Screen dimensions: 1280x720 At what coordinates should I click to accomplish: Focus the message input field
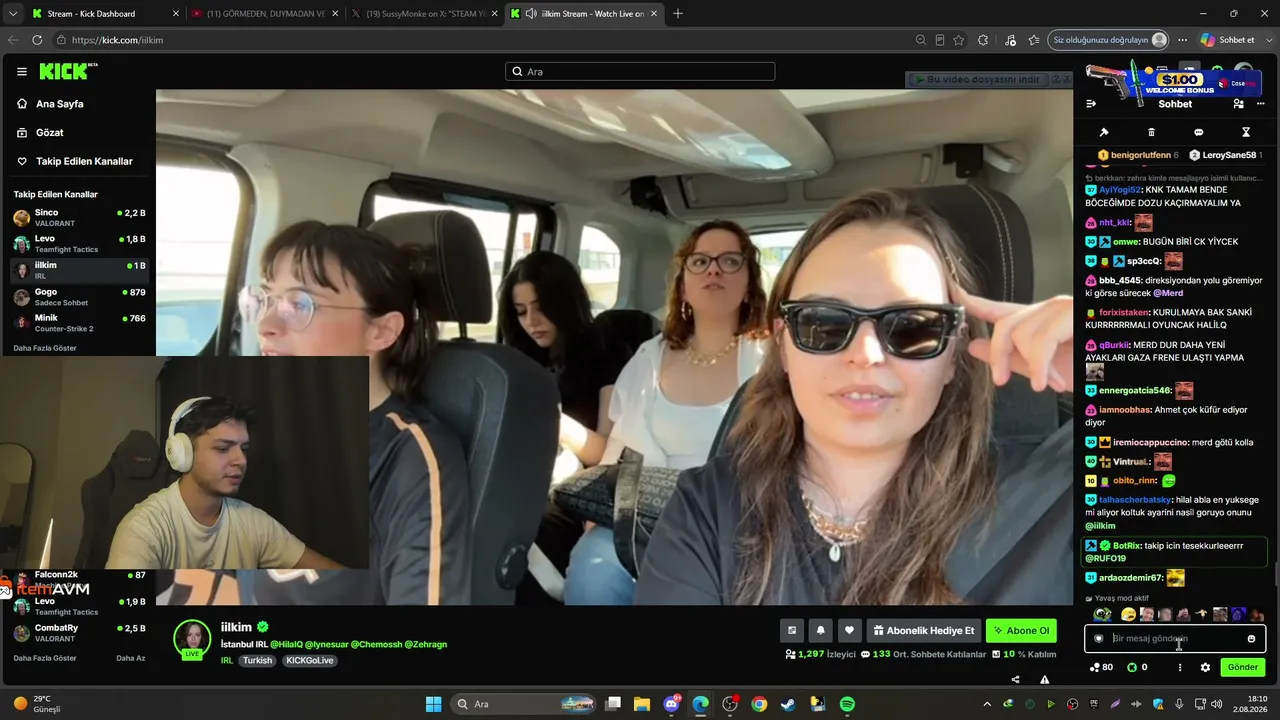point(1175,638)
